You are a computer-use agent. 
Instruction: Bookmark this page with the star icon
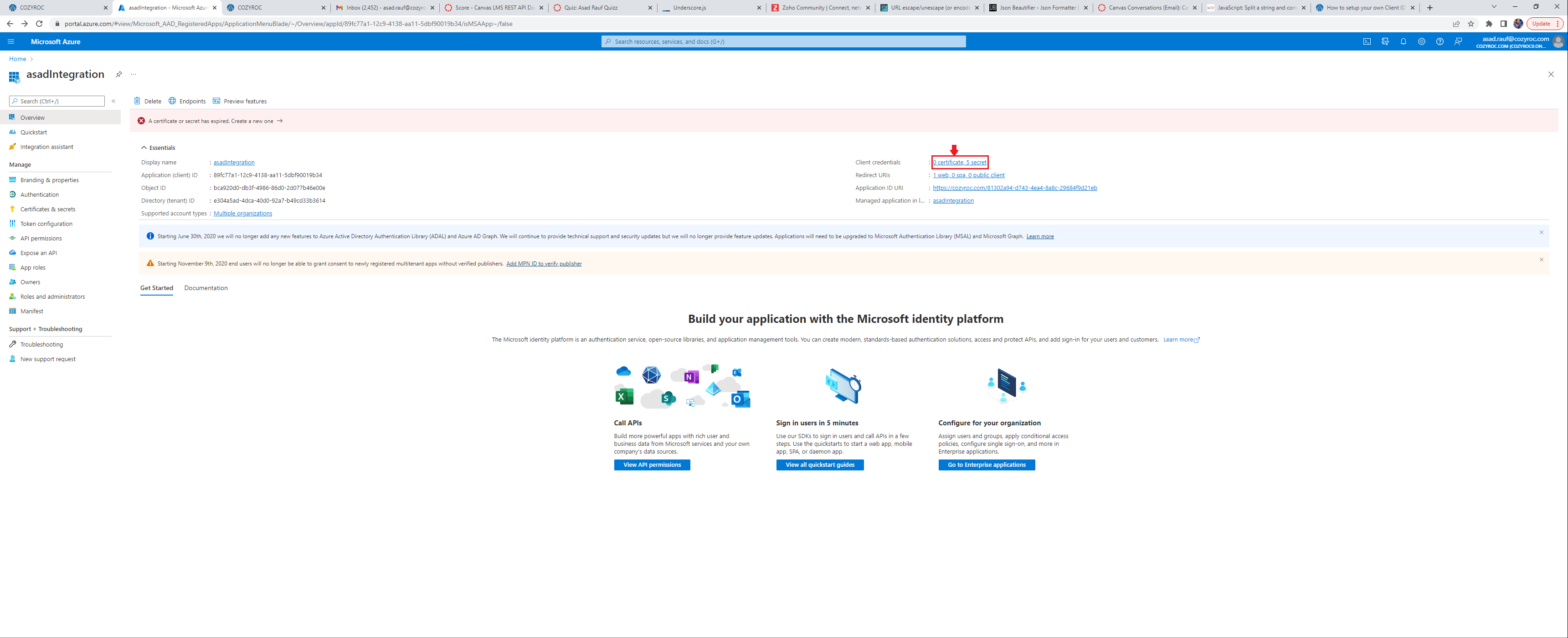pyautogui.click(x=1470, y=24)
